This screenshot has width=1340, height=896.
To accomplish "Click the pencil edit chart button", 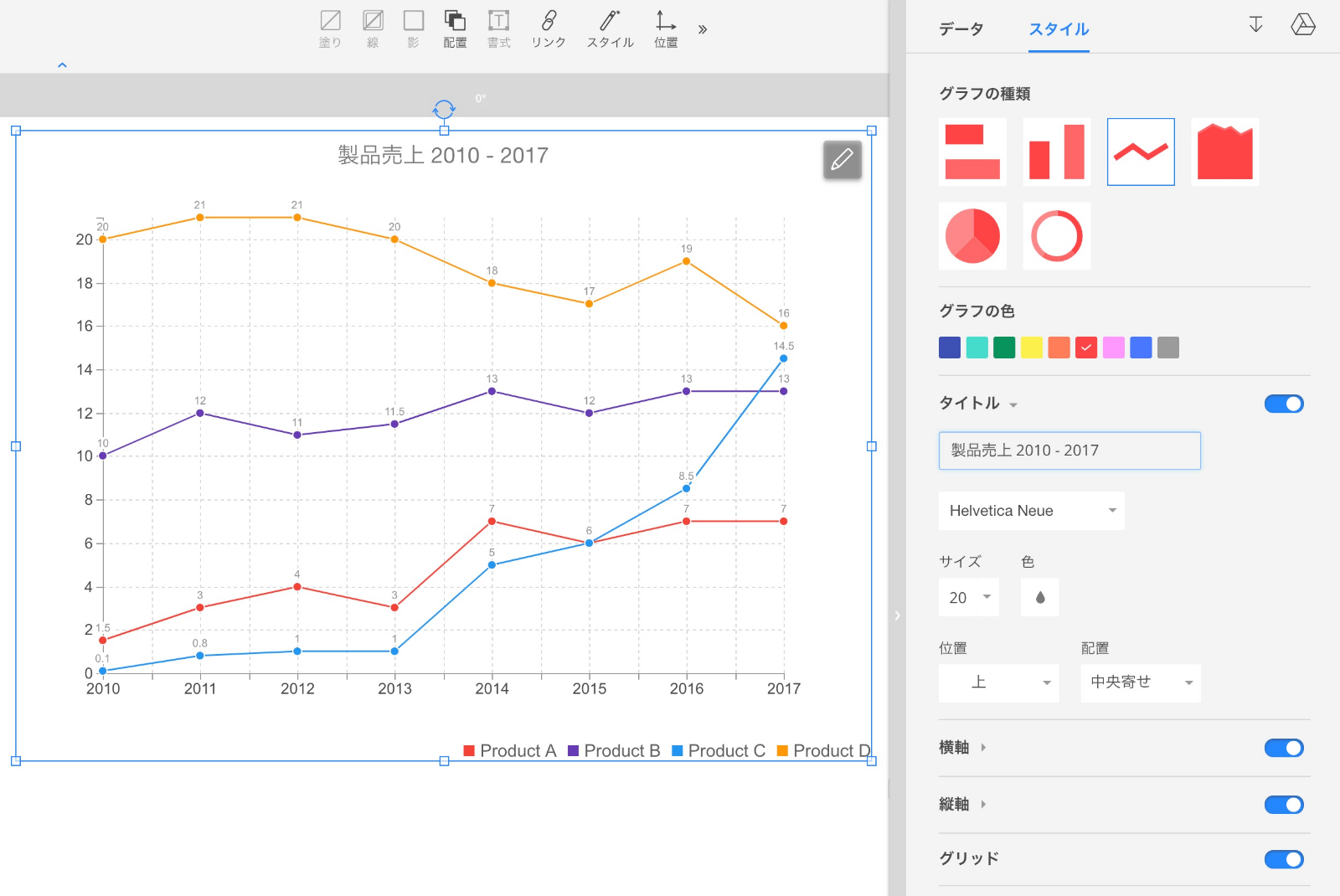I will (x=842, y=159).
